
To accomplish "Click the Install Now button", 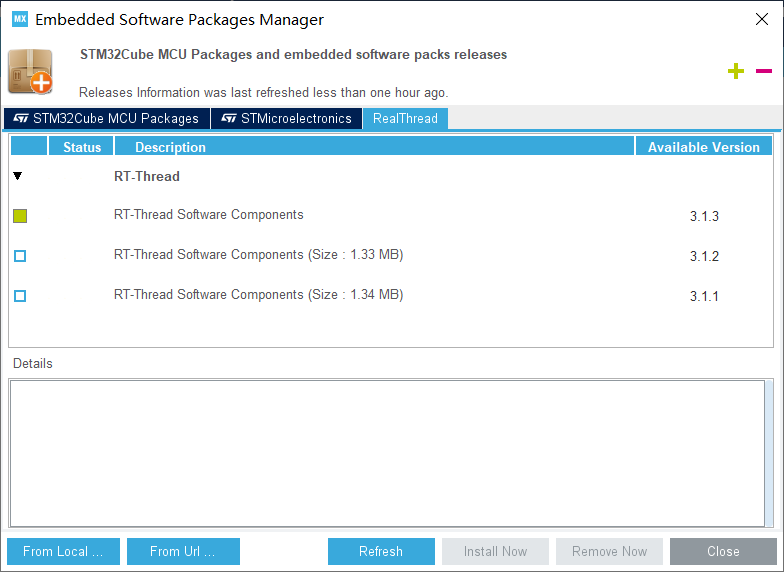I will pos(495,551).
